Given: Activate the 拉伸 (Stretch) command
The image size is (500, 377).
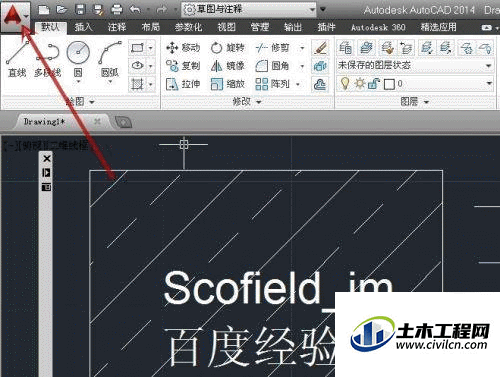Looking at the screenshot, I should click(183, 84).
